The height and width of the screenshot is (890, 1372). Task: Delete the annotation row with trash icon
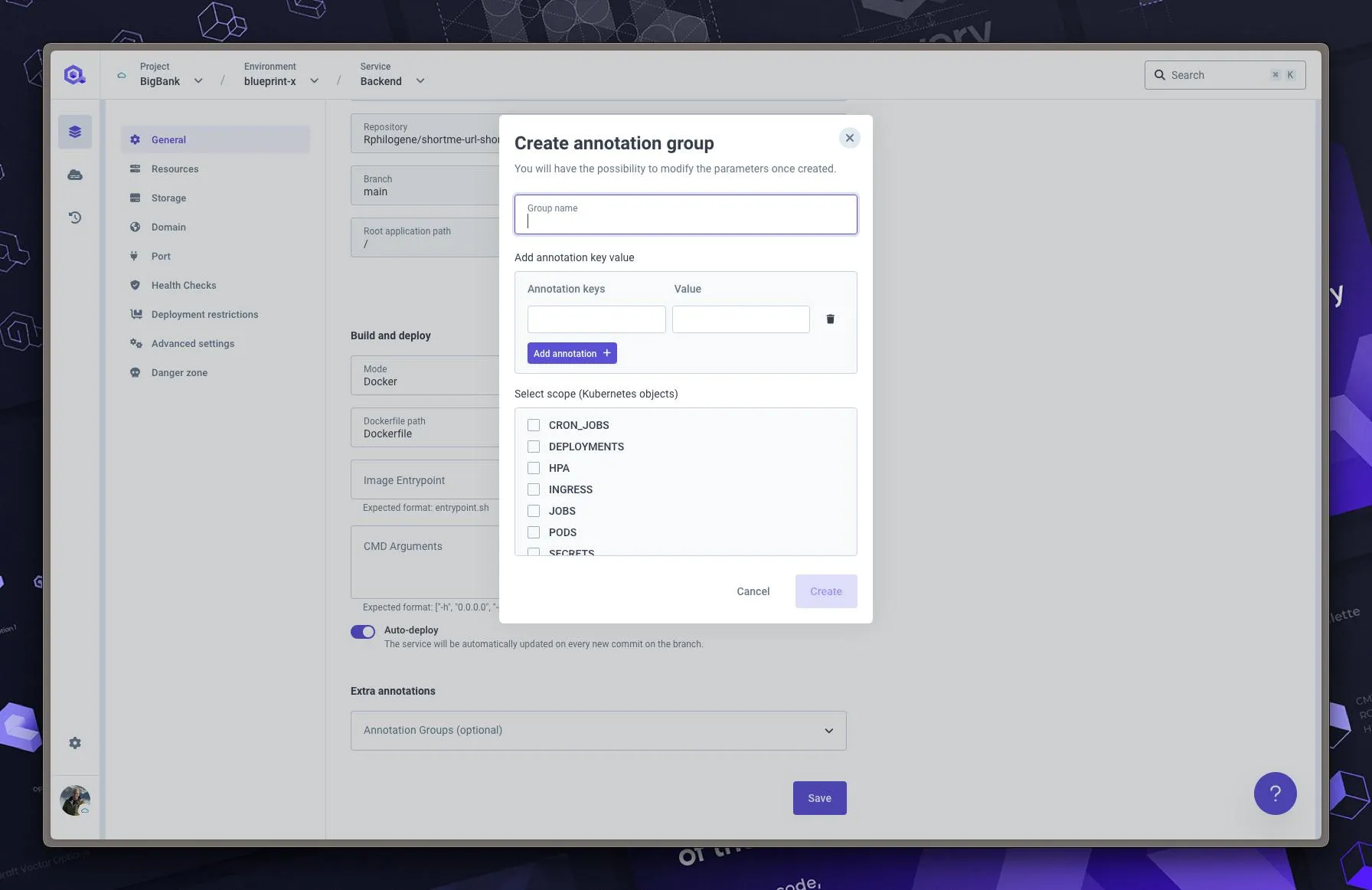[x=830, y=319]
